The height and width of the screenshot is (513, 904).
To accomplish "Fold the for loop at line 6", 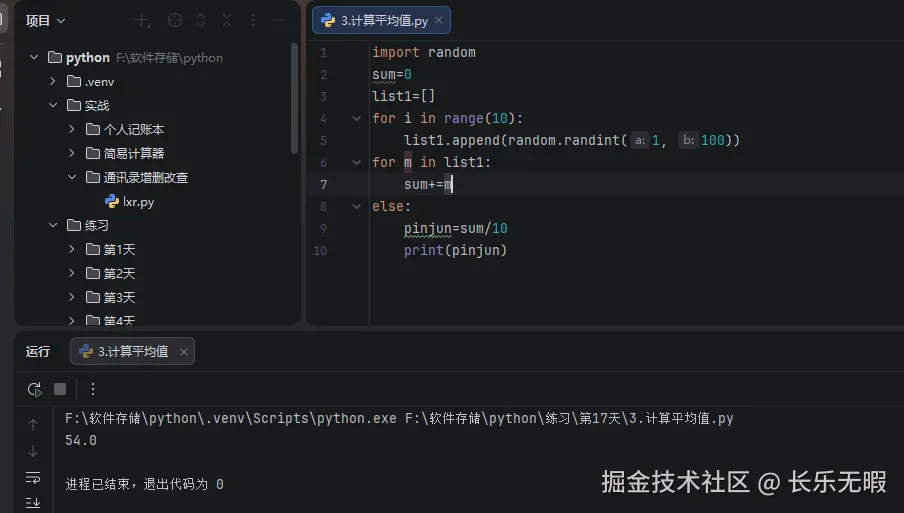I will [356, 163].
